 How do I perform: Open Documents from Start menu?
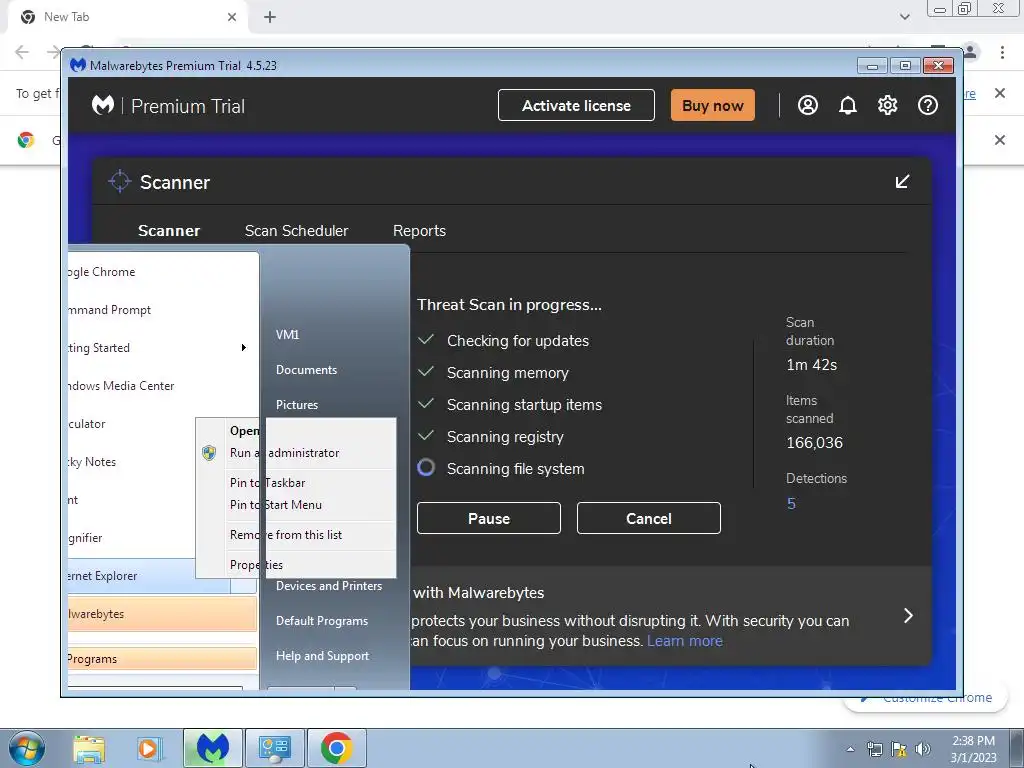click(x=306, y=370)
